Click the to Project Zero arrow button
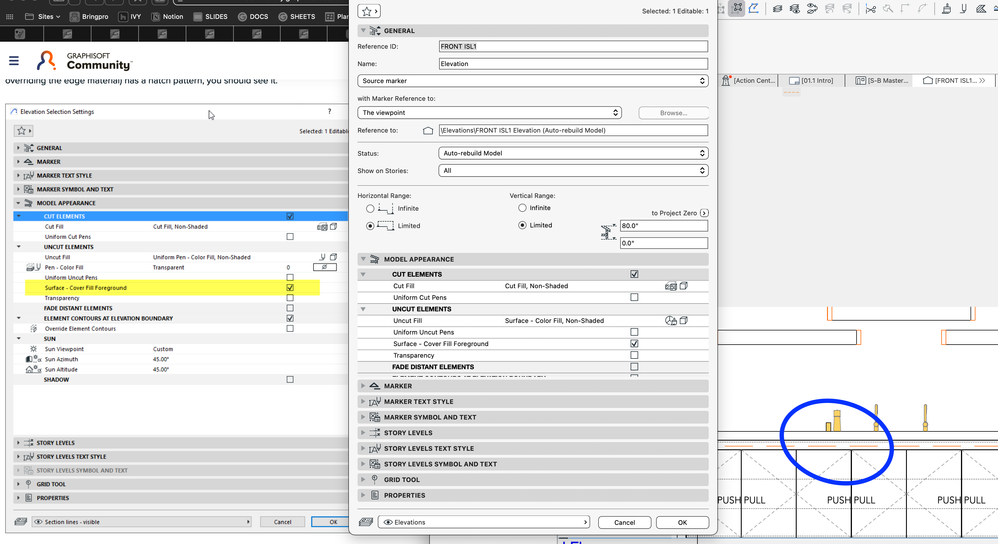This screenshot has height=544, width=998. click(704, 213)
